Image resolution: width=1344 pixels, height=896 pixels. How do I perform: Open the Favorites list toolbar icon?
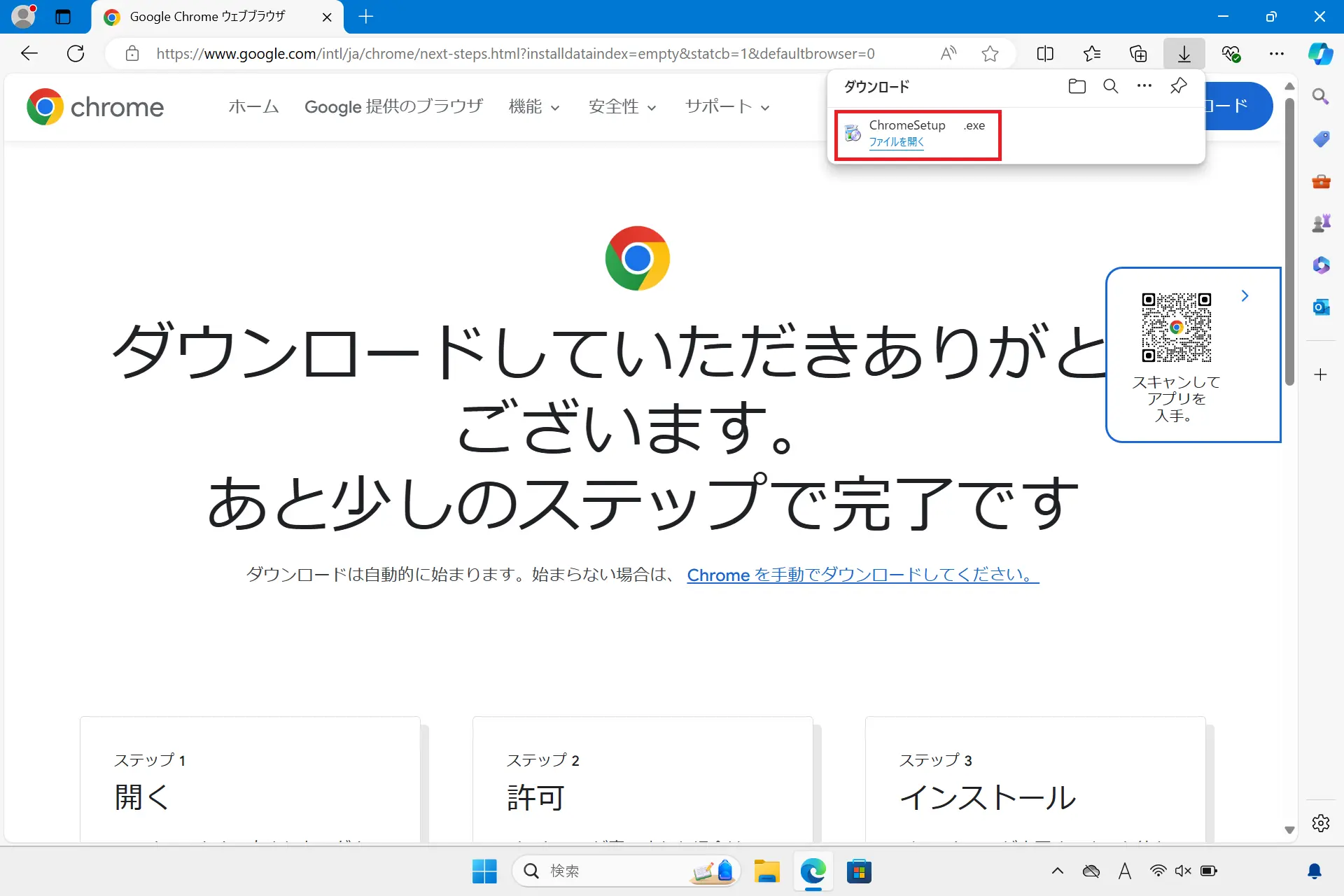(1092, 53)
